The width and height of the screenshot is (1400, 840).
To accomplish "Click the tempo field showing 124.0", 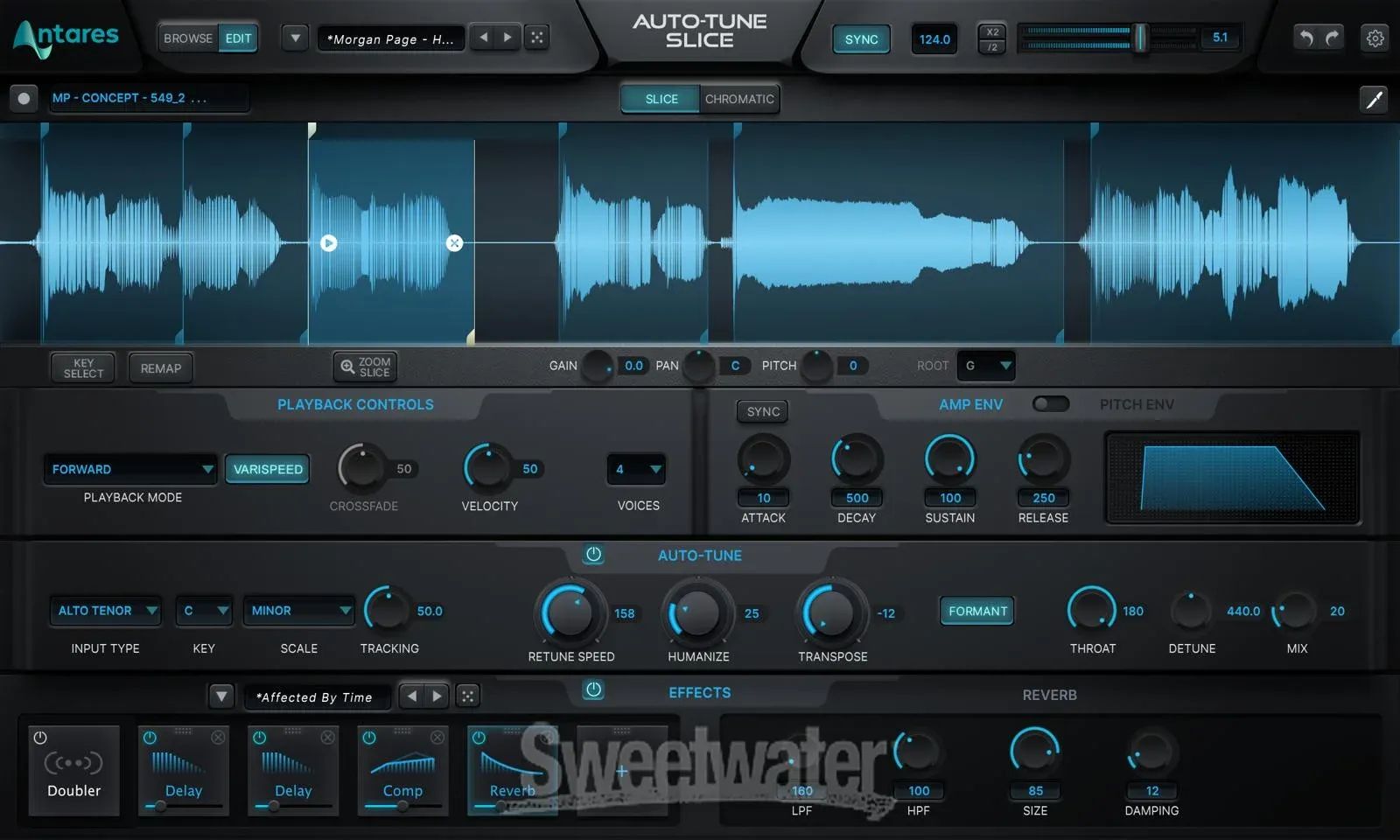I will (x=934, y=39).
